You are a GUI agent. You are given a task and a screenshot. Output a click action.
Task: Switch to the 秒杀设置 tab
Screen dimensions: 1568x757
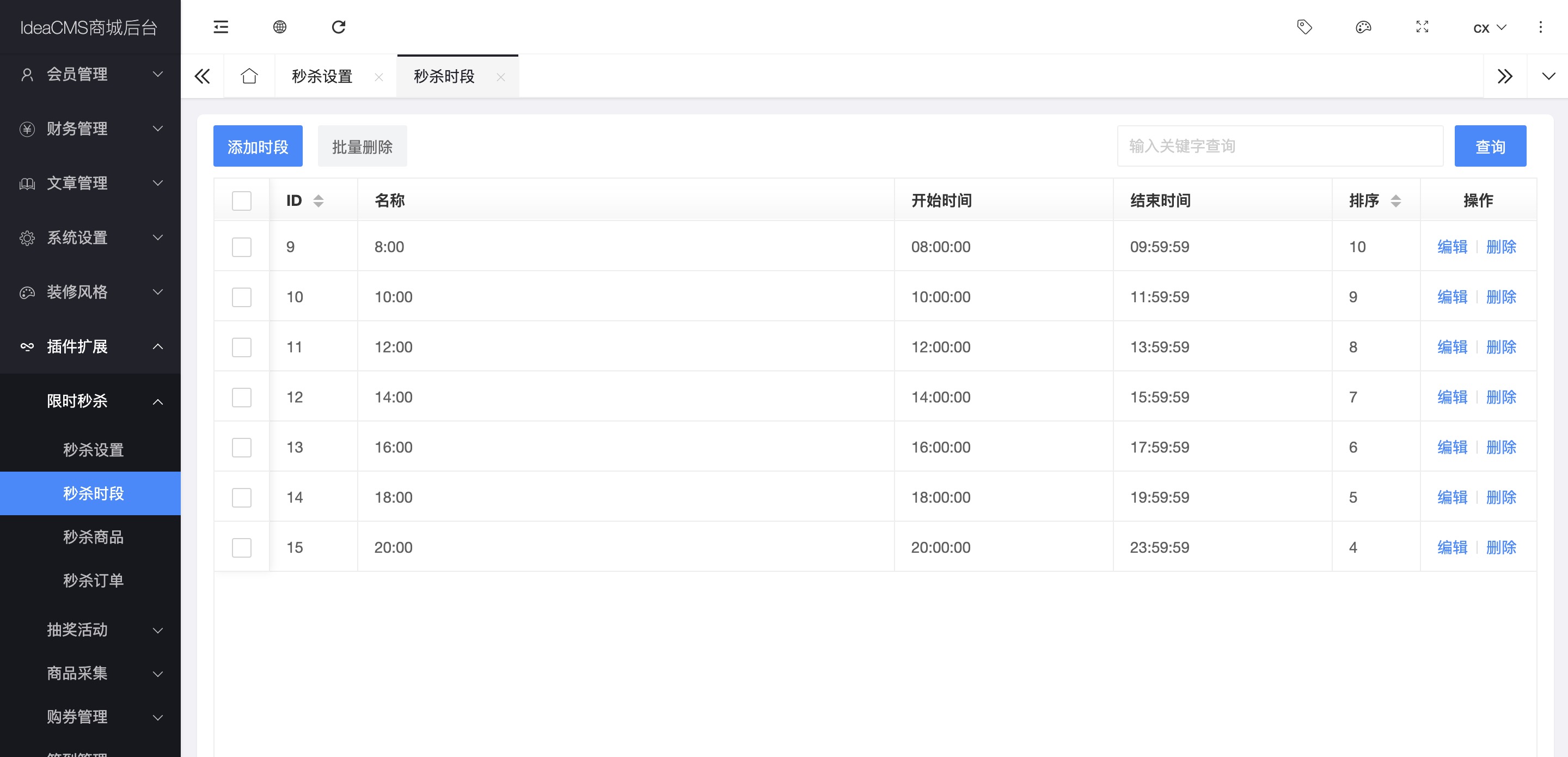322,76
